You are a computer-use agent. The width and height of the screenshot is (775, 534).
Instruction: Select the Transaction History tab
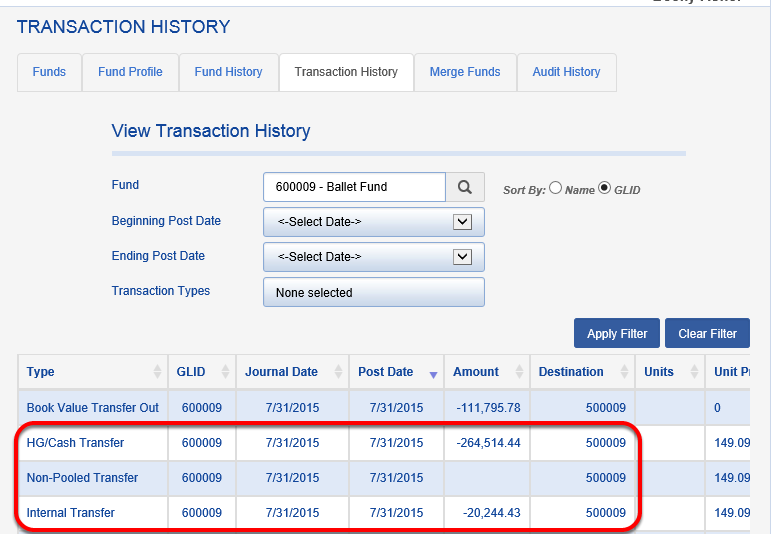[x=346, y=72]
